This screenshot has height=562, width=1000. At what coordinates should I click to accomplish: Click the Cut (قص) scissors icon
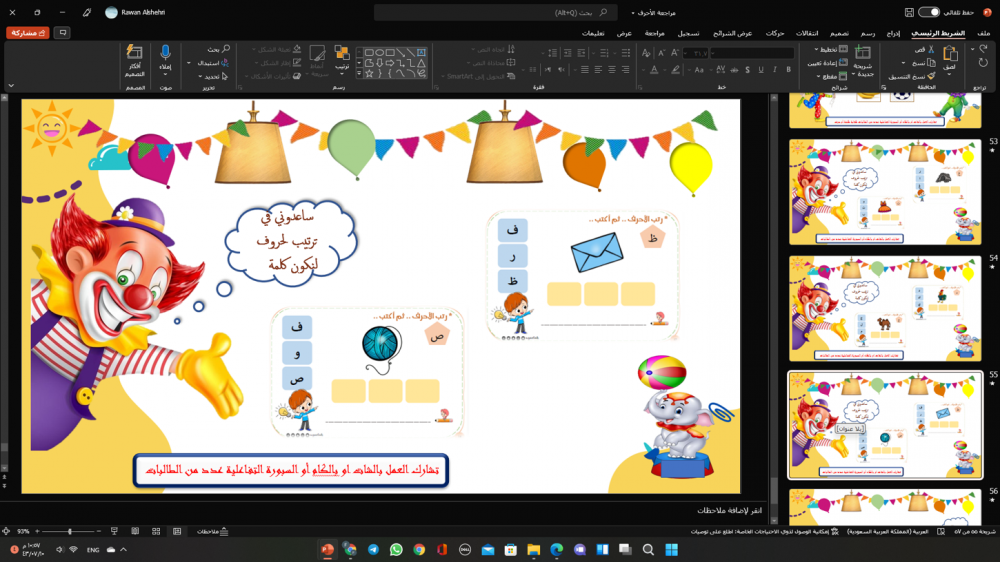931,49
